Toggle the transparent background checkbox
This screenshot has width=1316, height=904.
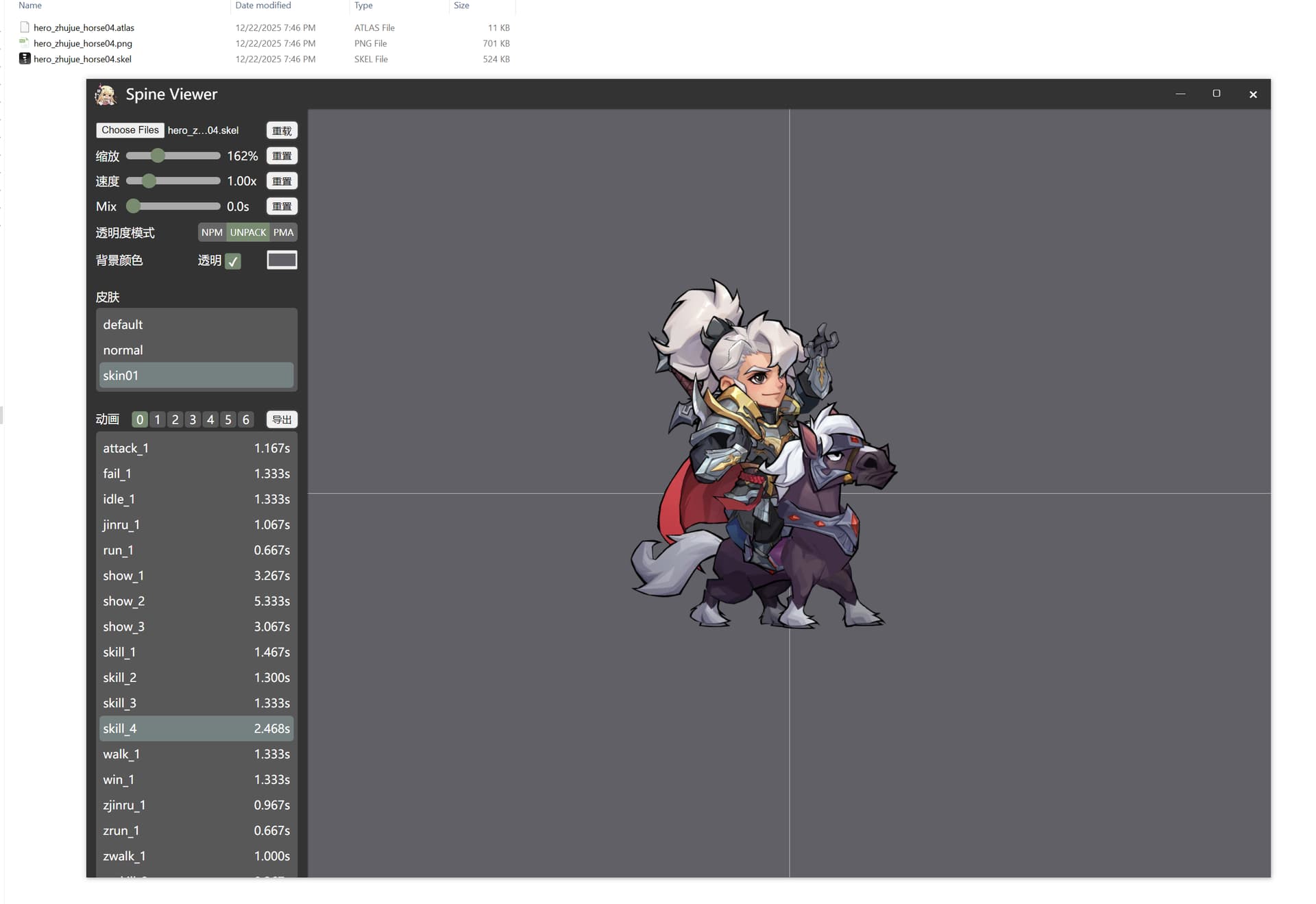point(233,261)
